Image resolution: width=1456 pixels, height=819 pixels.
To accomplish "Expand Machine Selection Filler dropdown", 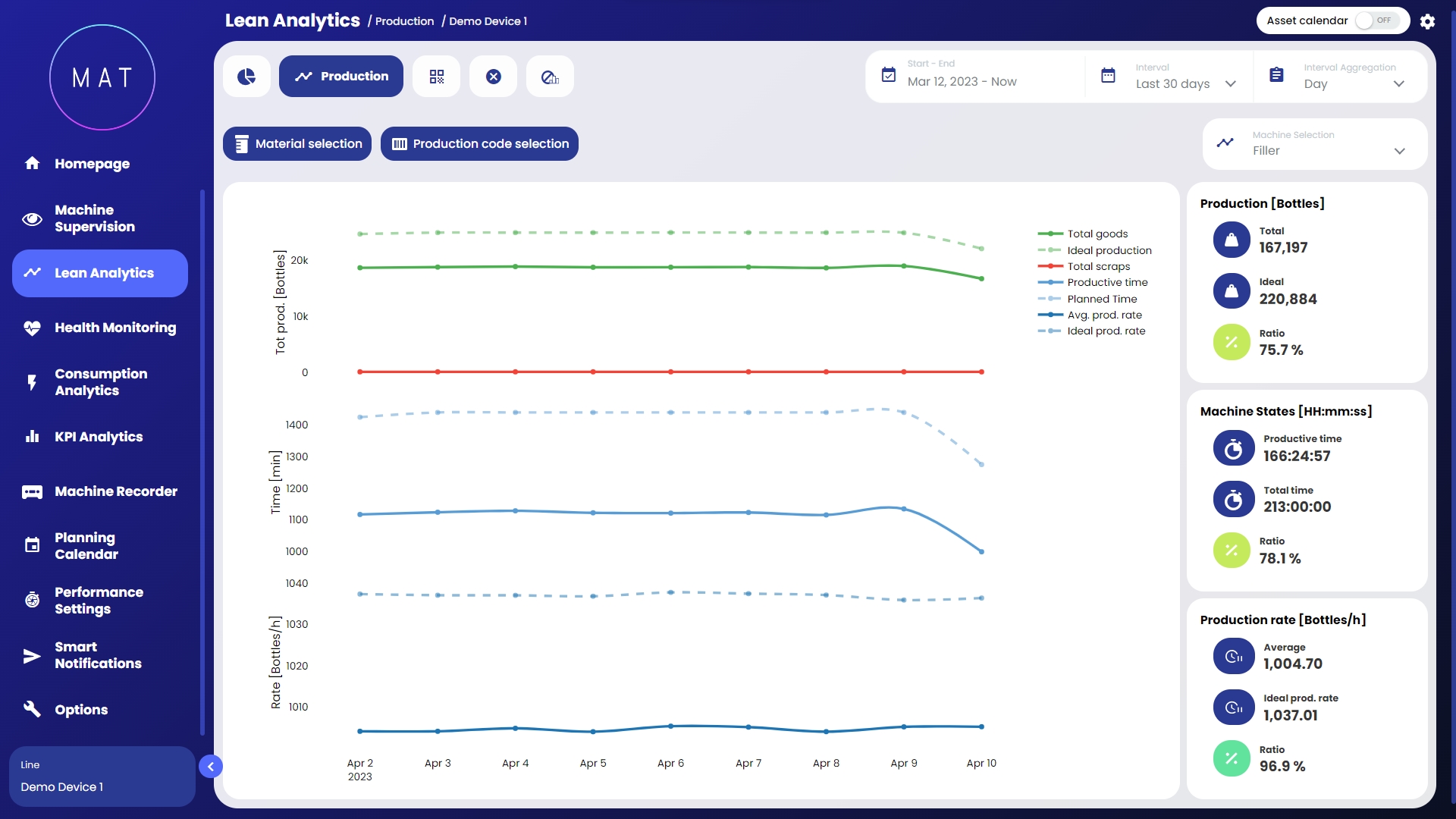I will (x=1327, y=150).
